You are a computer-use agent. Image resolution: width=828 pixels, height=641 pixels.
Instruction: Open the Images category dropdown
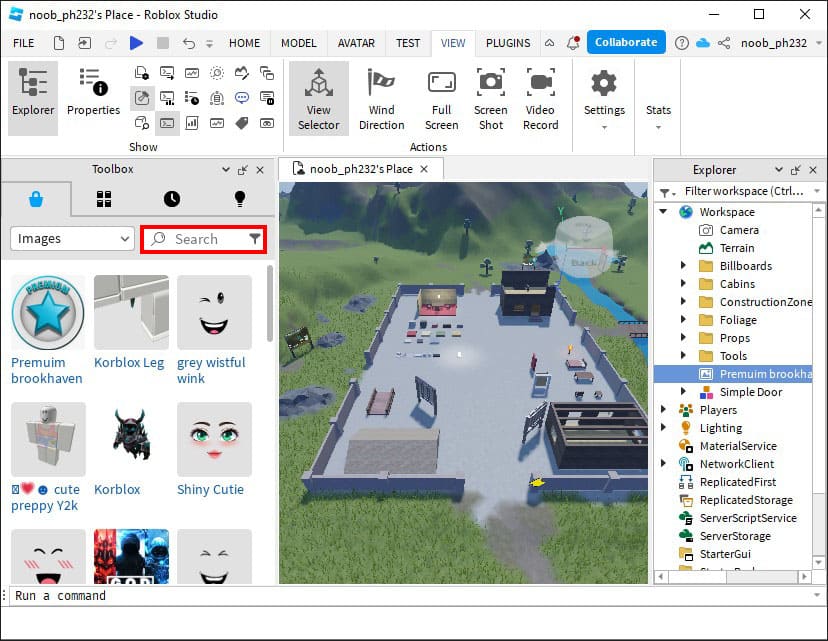71,238
